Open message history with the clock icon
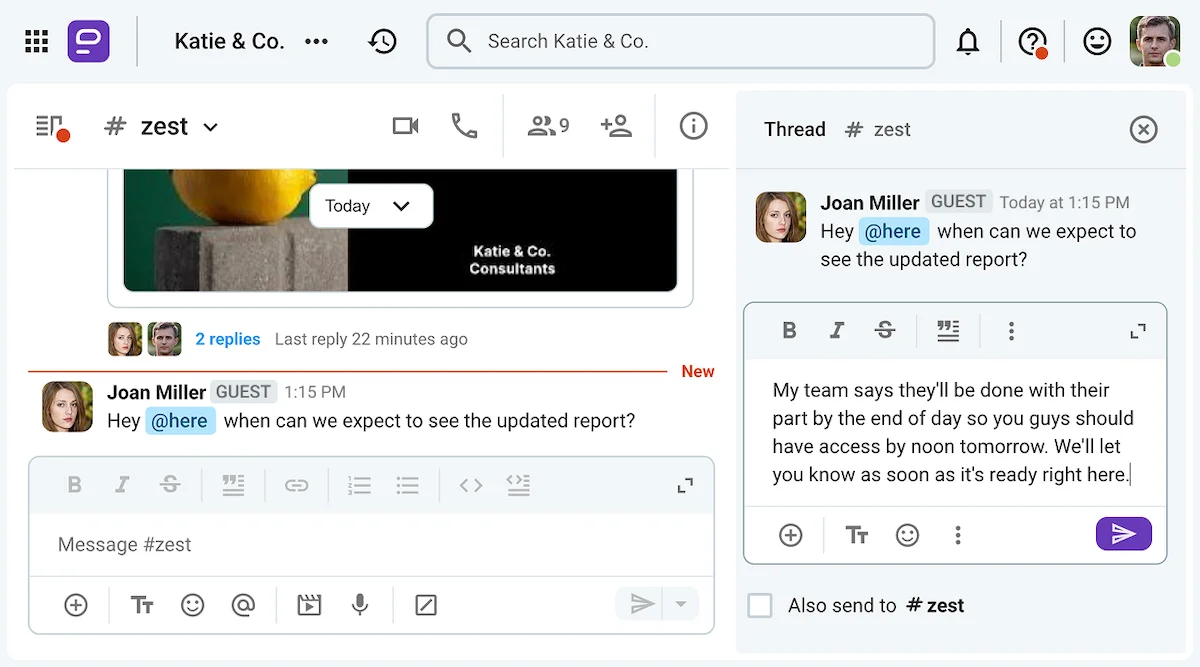 click(x=383, y=41)
